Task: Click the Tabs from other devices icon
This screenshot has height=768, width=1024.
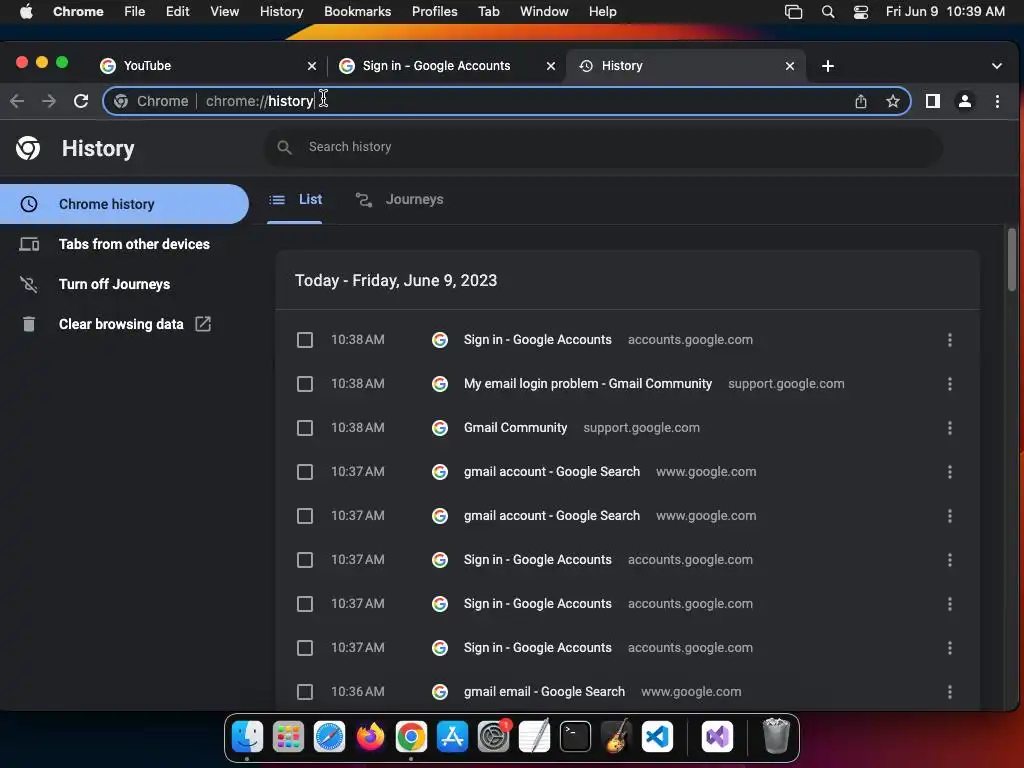Action: pos(29,244)
